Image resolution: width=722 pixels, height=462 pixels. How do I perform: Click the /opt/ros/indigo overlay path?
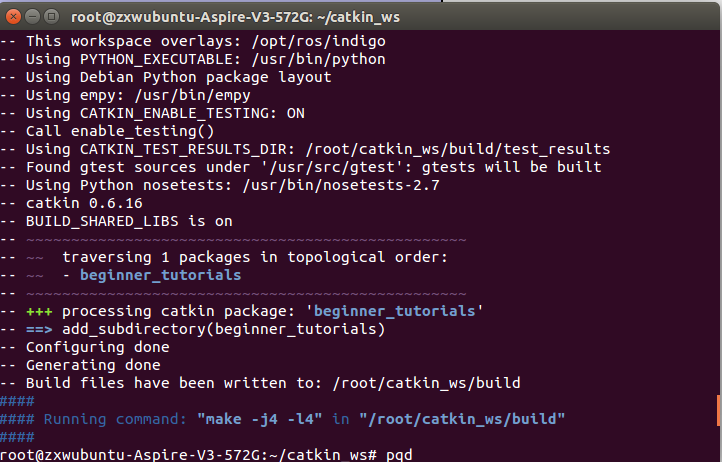pyautogui.click(x=319, y=41)
